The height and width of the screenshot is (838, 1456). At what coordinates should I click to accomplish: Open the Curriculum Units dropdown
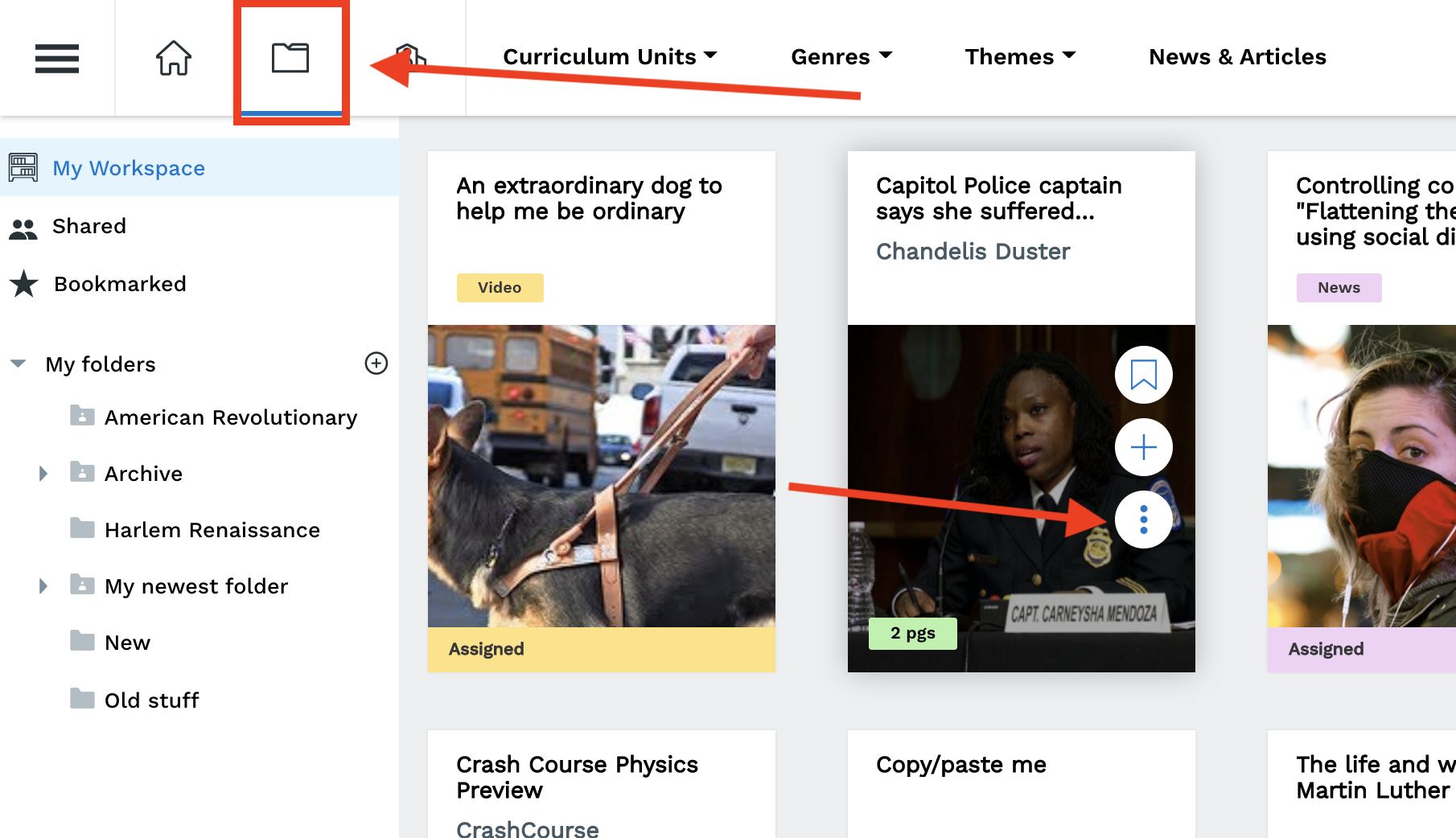(x=610, y=56)
